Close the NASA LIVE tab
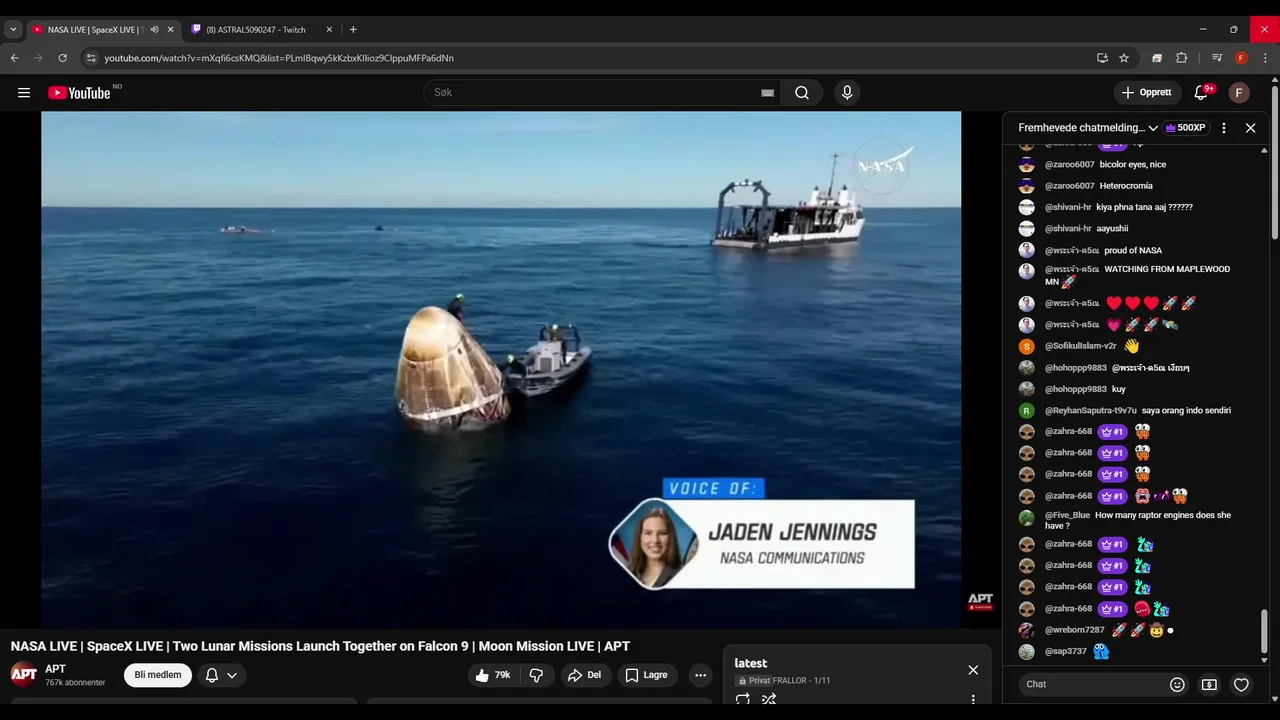Viewport: 1280px width, 720px height. 170,30
